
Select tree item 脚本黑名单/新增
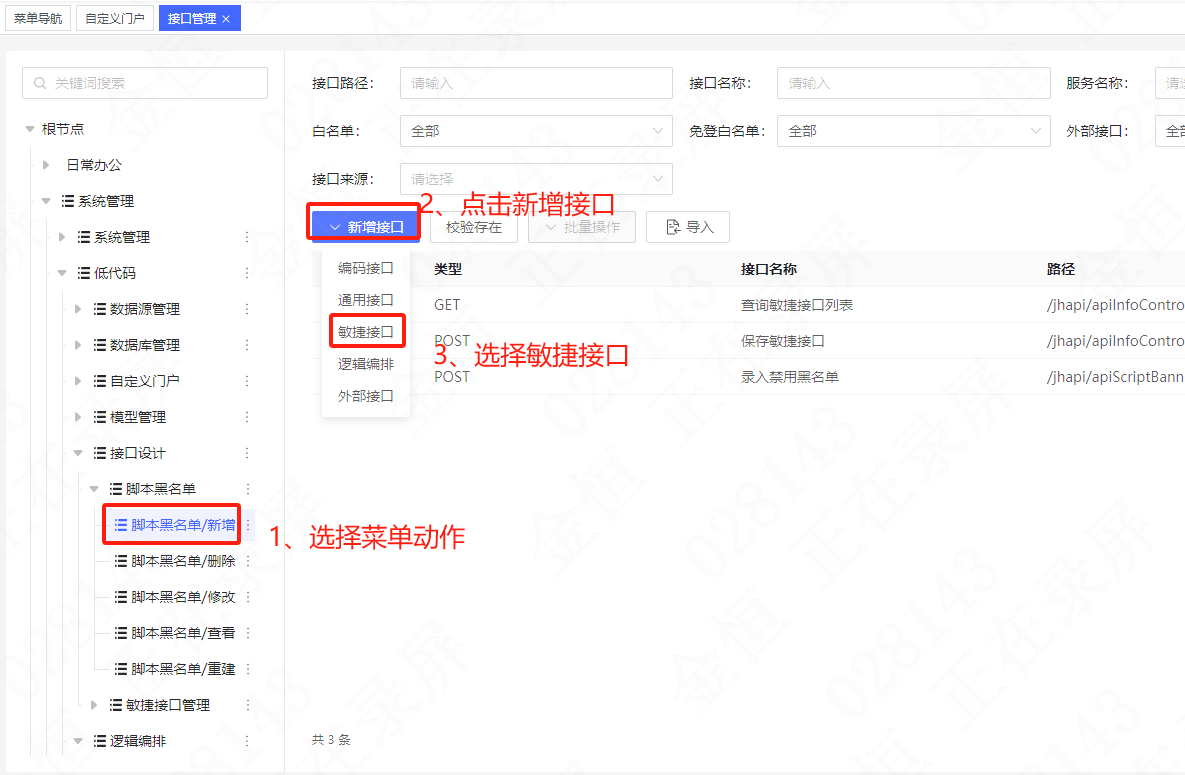pos(183,525)
